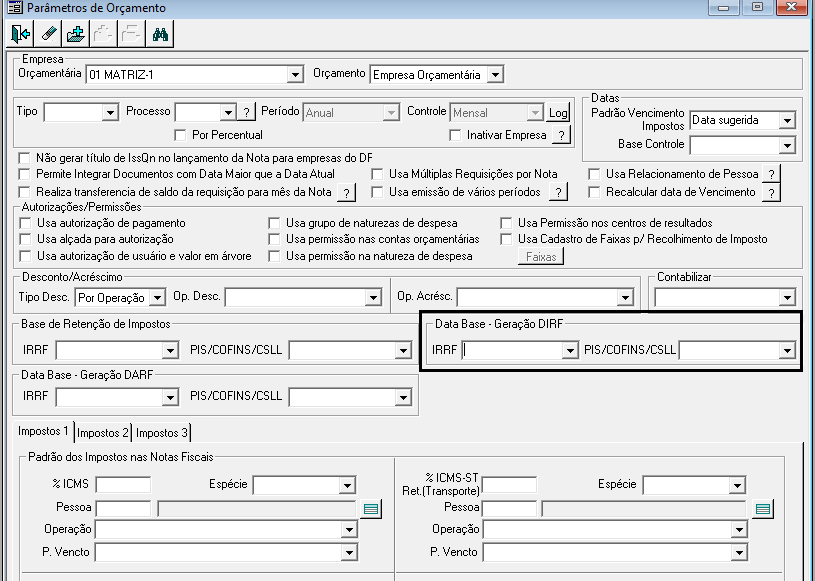Click the % ICMS input field
Viewport: 815px width, 581px height.
click(123, 485)
